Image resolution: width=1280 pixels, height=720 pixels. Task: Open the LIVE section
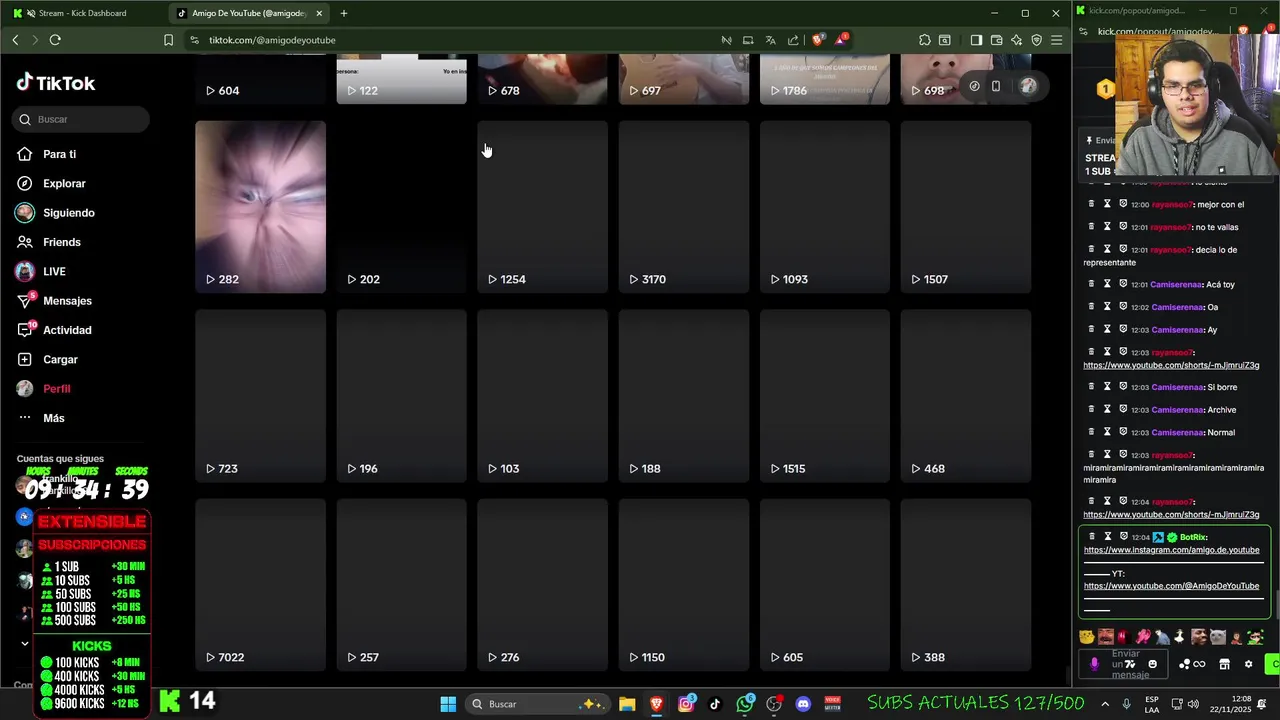54,271
